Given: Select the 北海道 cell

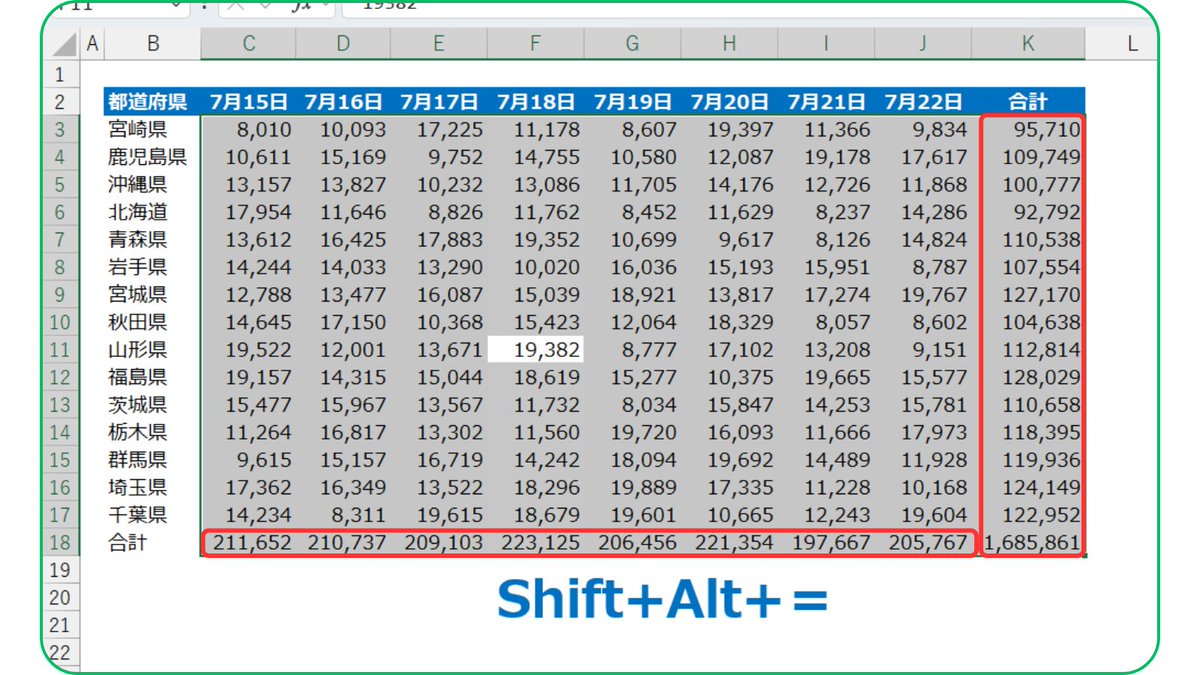Looking at the screenshot, I should (x=153, y=212).
